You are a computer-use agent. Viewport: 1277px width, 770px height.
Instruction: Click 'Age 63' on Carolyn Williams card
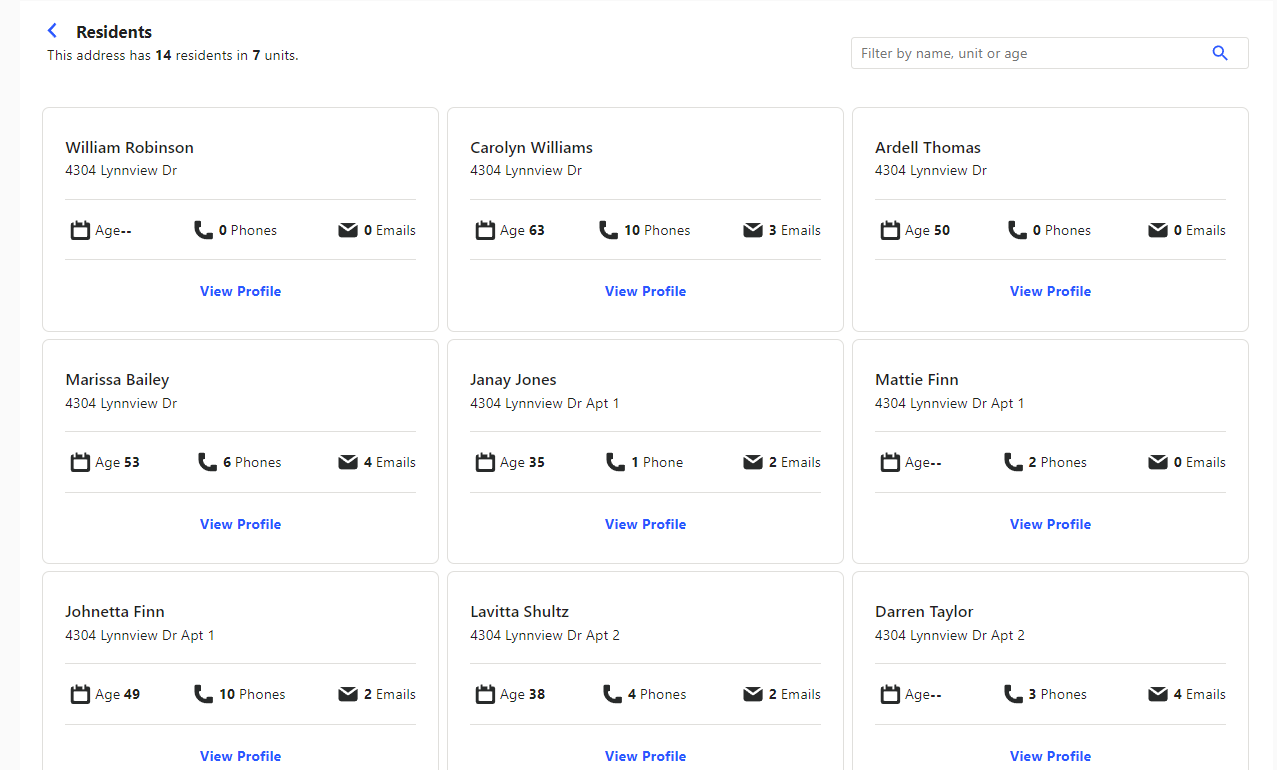(x=522, y=230)
